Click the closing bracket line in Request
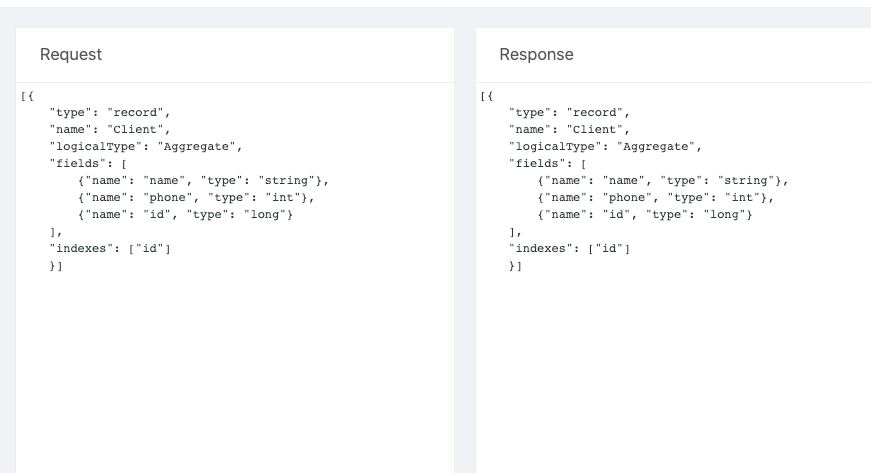This screenshot has width=871, height=473. [56, 266]
